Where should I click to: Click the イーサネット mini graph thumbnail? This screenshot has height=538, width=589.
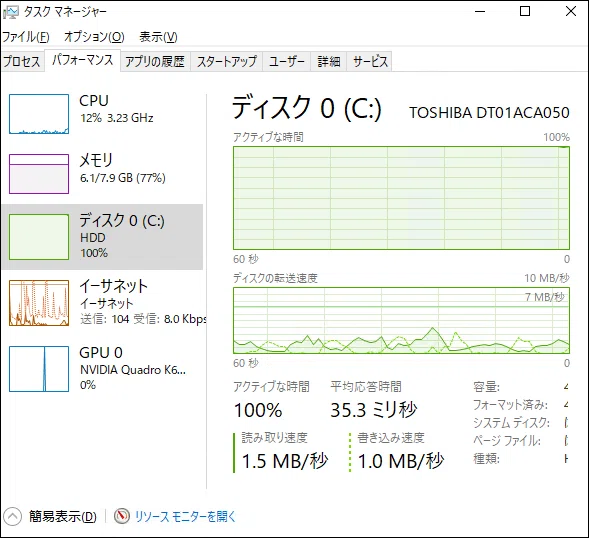pyautogui.click(x=39, y=303)
